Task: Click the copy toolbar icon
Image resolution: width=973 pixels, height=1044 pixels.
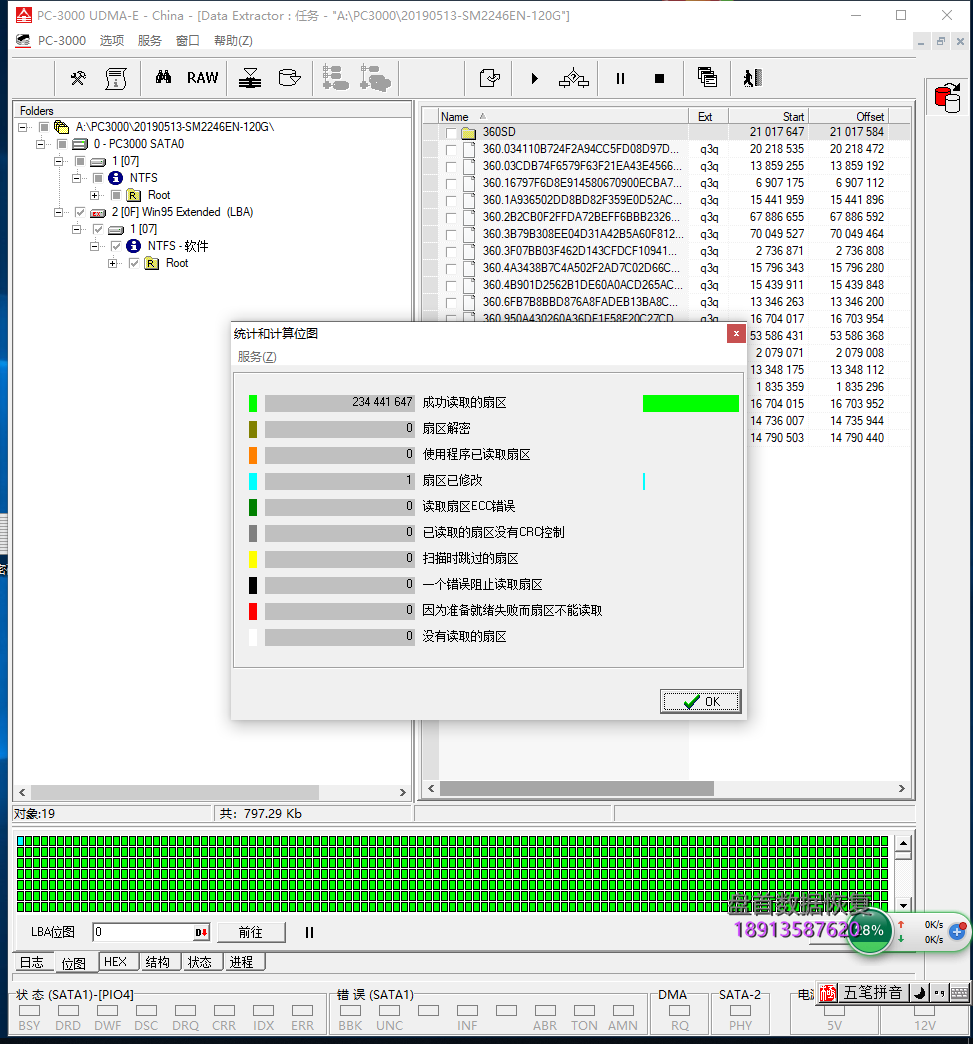Action: (x=707, y=77)
